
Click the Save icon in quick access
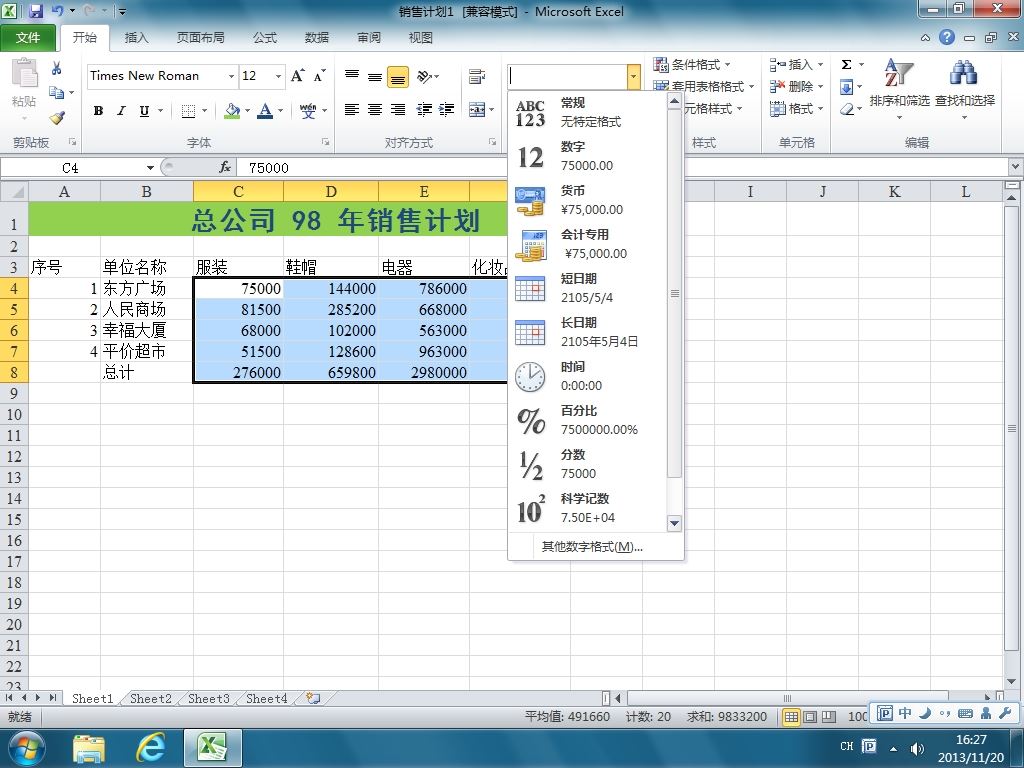[36, 11]
